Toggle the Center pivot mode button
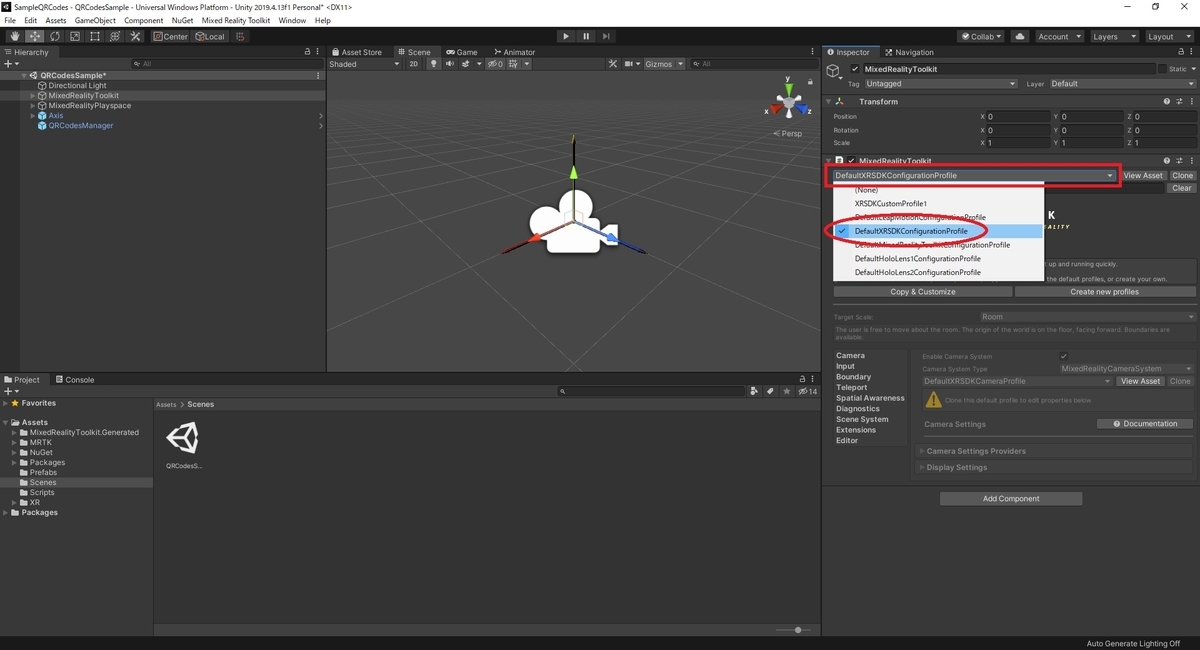 coord(171,36)
